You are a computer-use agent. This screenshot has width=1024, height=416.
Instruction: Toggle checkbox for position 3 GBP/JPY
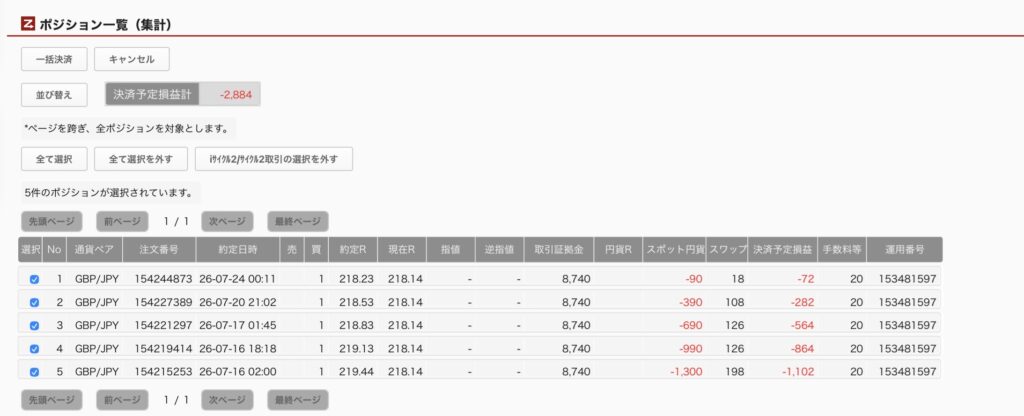34,325
